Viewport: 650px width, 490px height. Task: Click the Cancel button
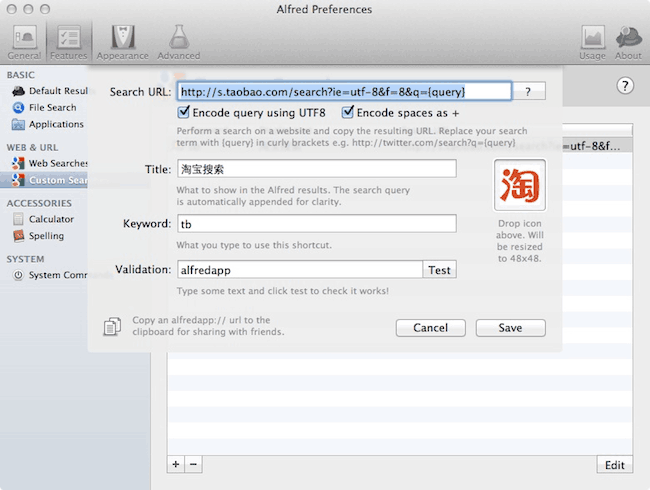pos(431,328)
